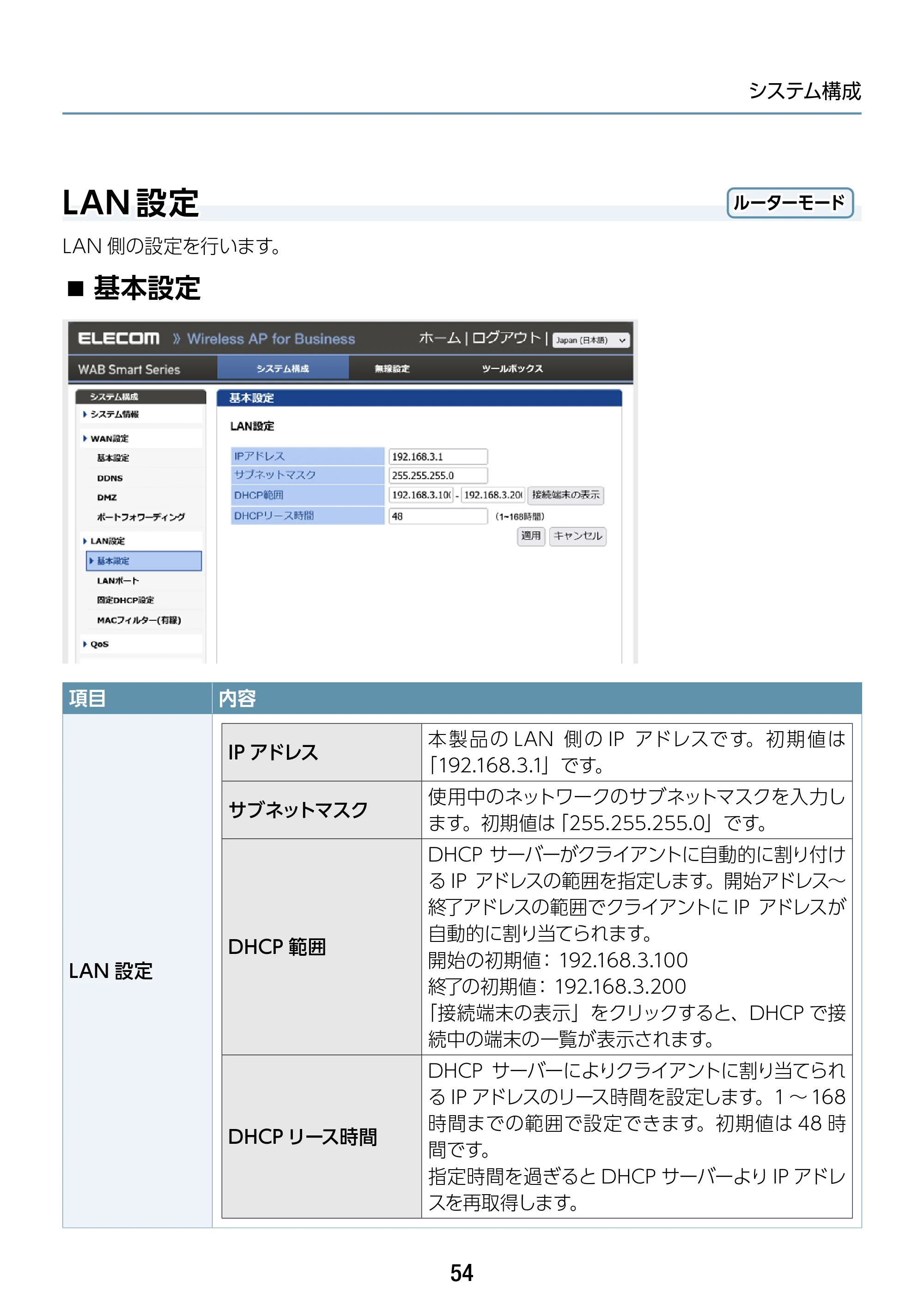The height and width of the screenshot is (1311, 924).
Task: Switch to the システム構成 tab
Action: click(x=283, y=368)
